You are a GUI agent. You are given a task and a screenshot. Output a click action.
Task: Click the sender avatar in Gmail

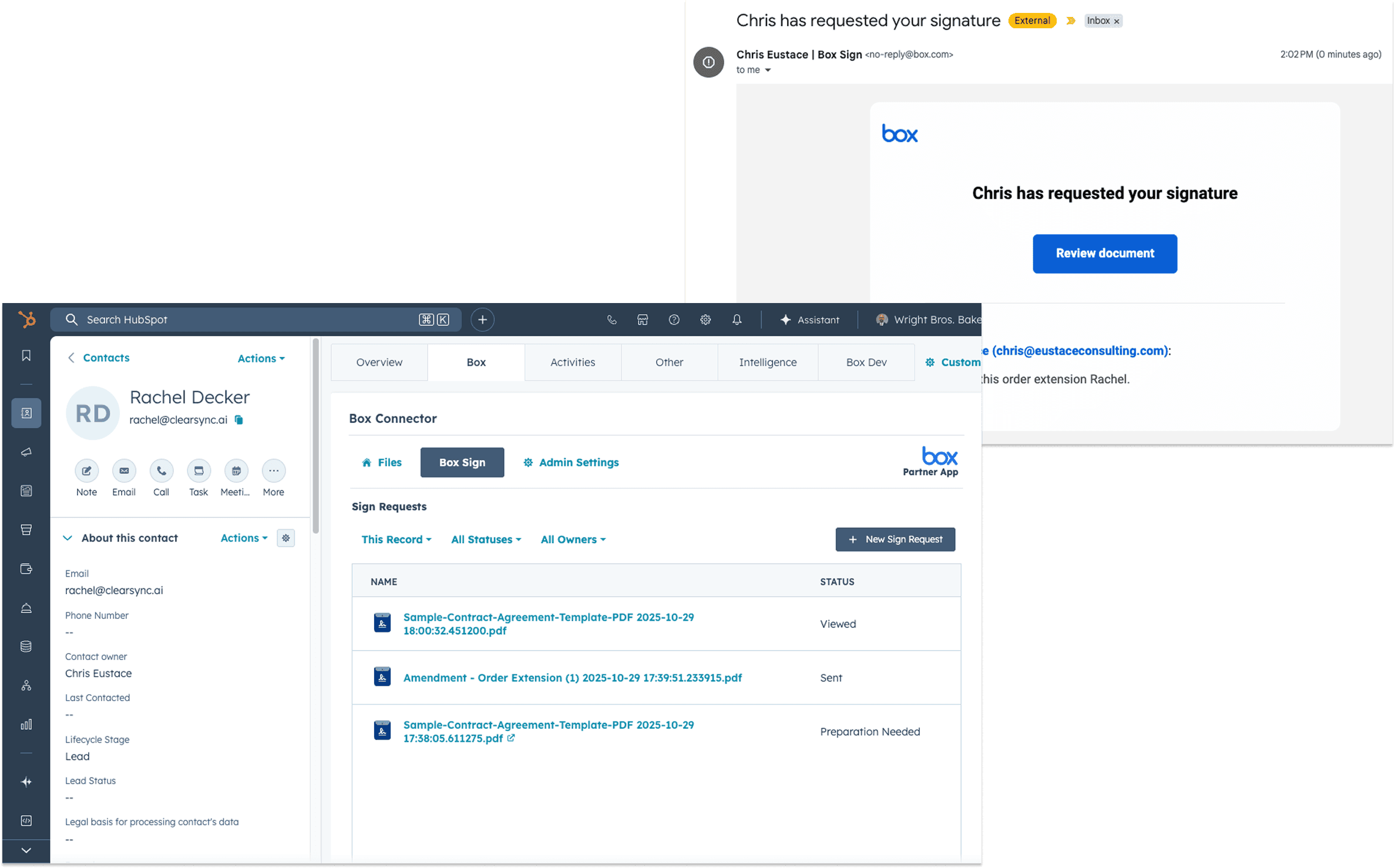tap(708, 62)
